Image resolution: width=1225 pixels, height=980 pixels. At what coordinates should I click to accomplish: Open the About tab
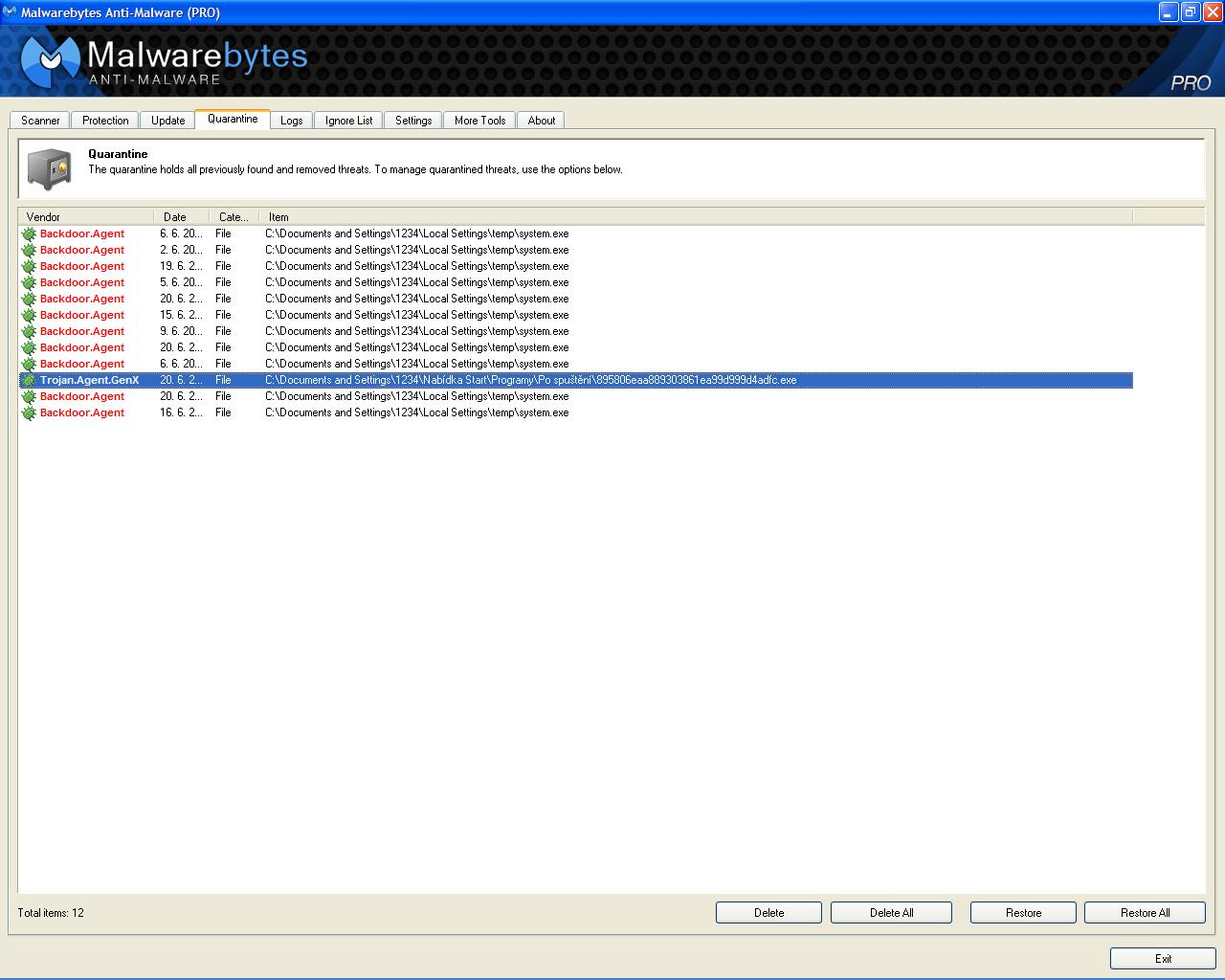tap(541, 121)
